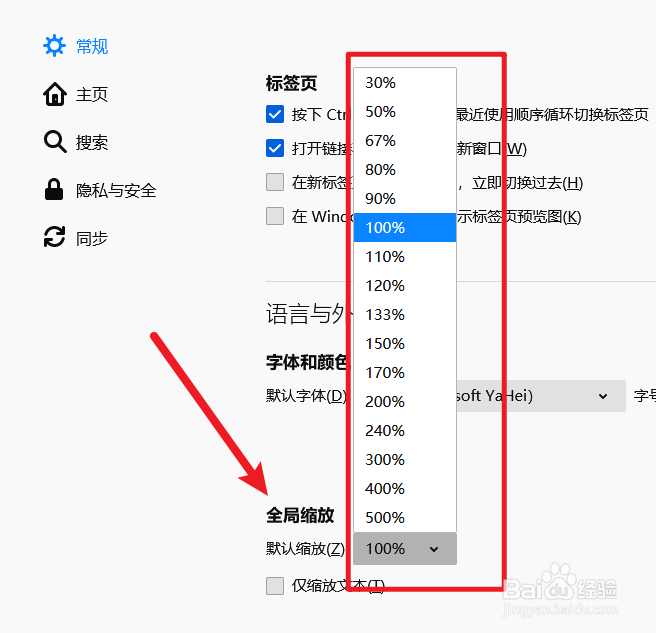The height and width of the screenshot is (633, 656).
Task: Pick 133% in zoom list
Action: tap(405, 315)
